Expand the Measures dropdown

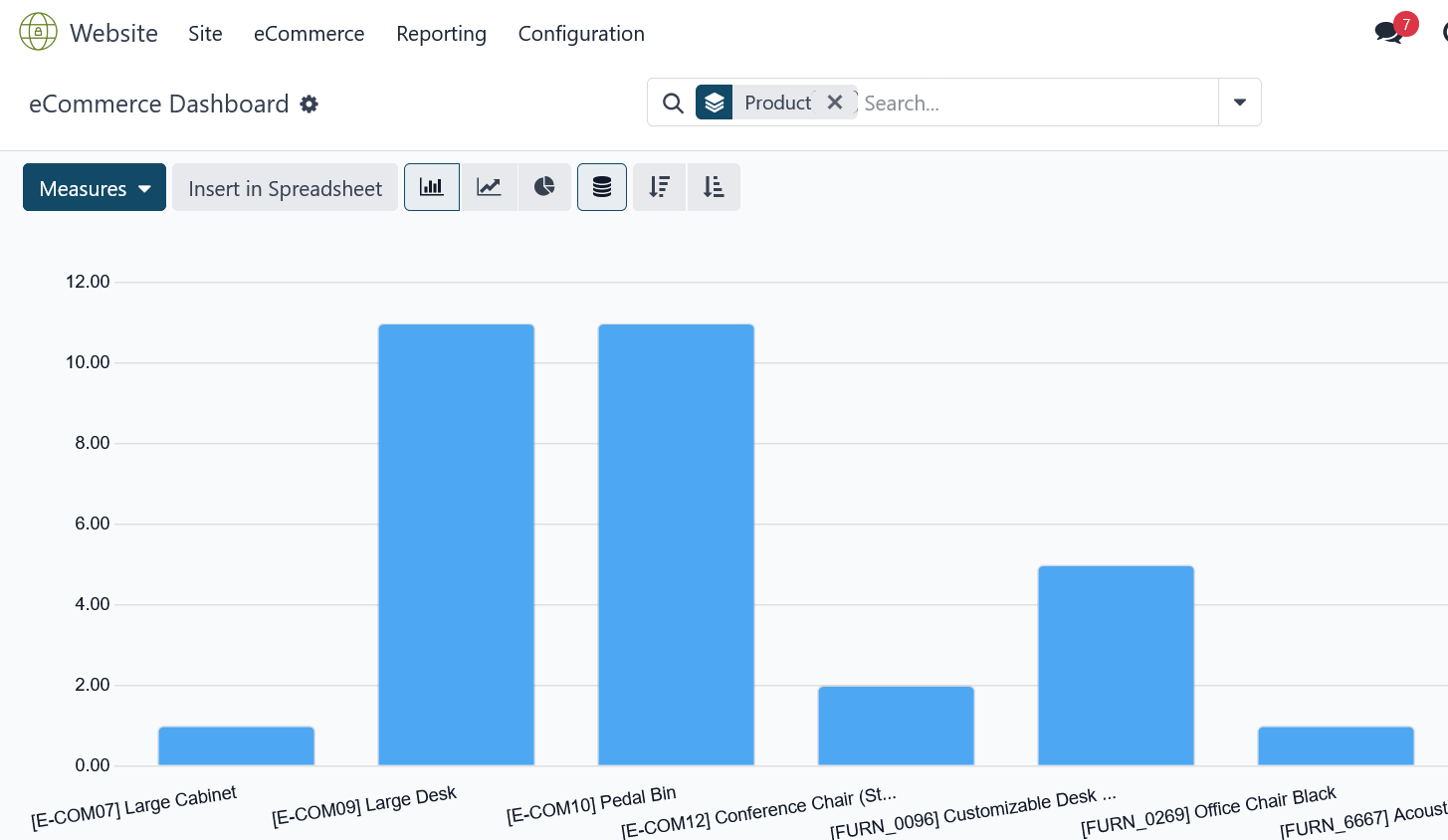coord(95,188)
